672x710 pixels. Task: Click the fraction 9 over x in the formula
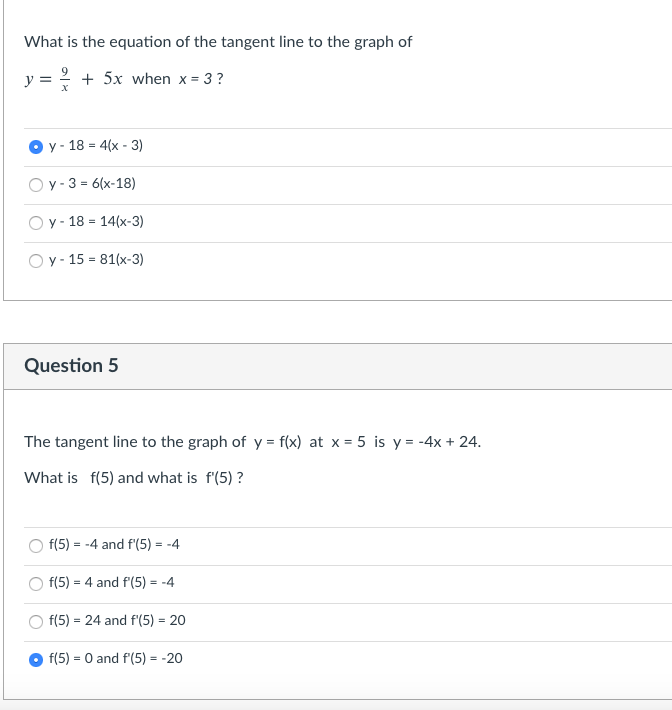tap(65, 79)
